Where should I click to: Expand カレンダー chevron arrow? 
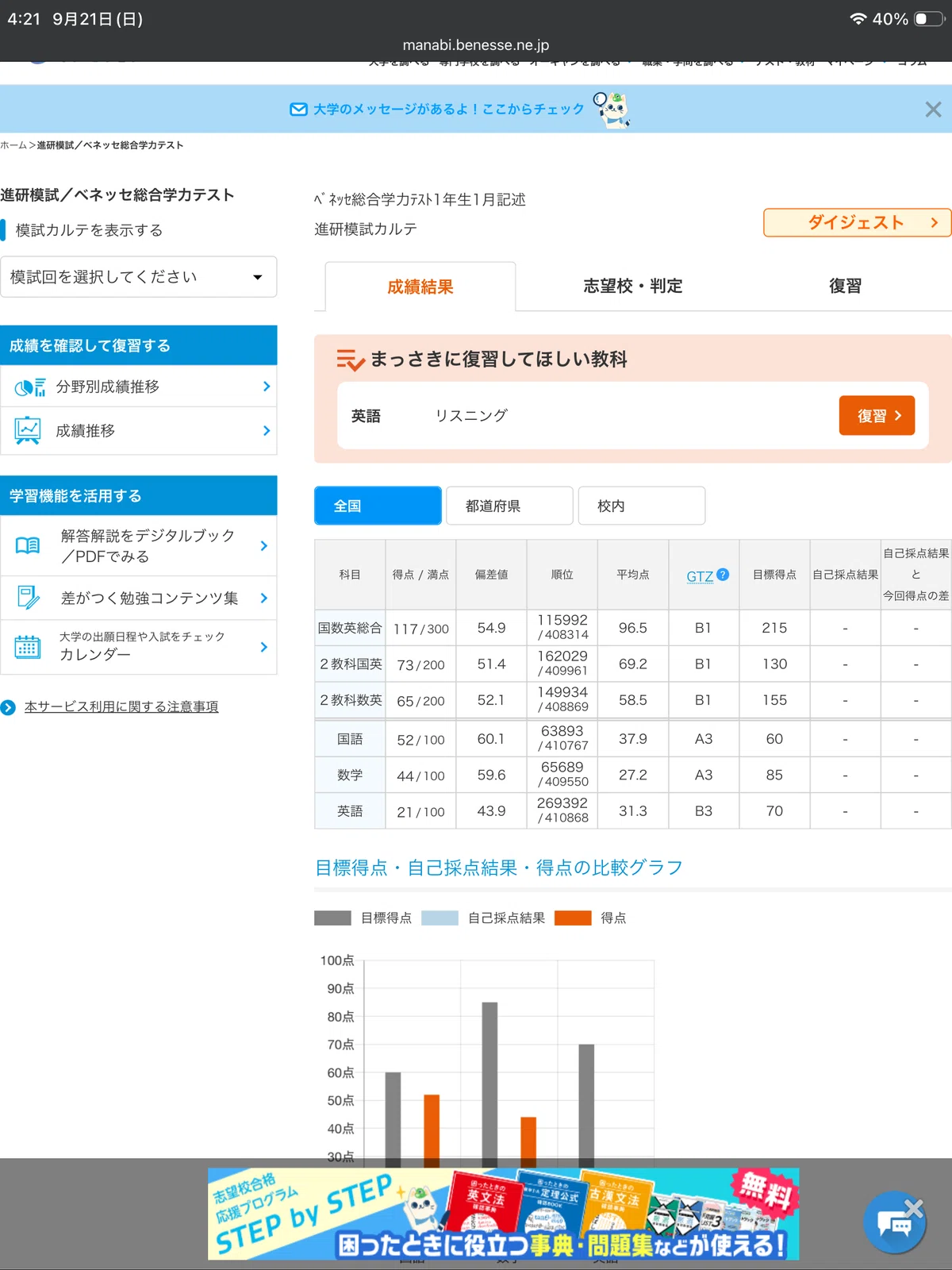point(264,647)
